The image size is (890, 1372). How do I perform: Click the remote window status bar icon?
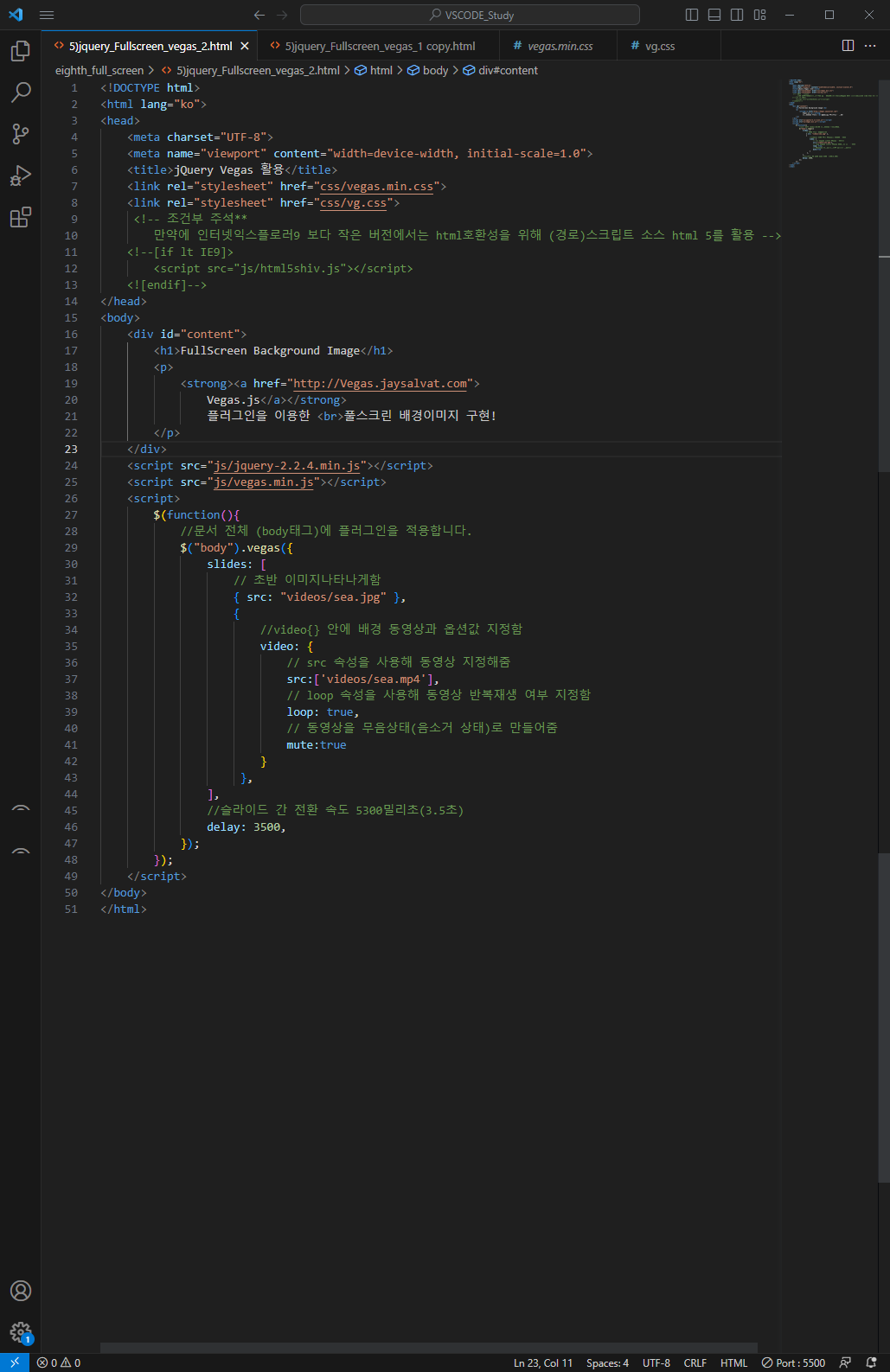15,1362
